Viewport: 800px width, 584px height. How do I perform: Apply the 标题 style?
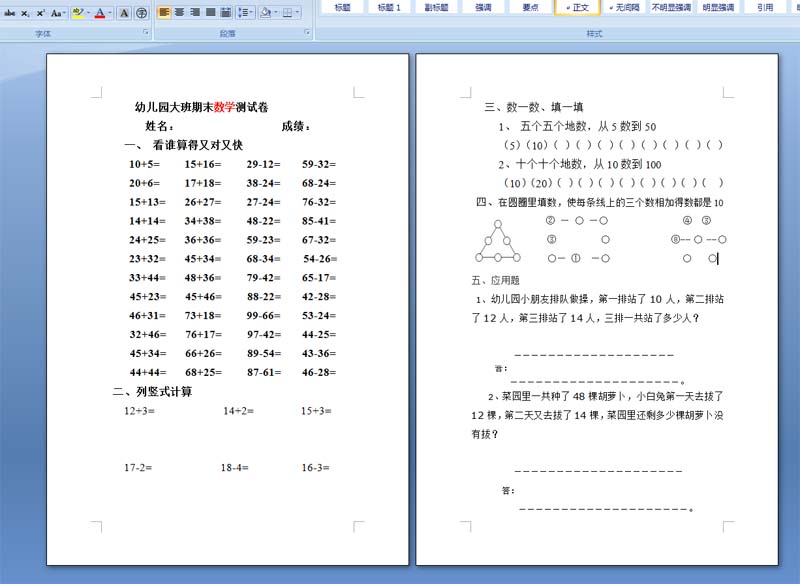(342, 7)
